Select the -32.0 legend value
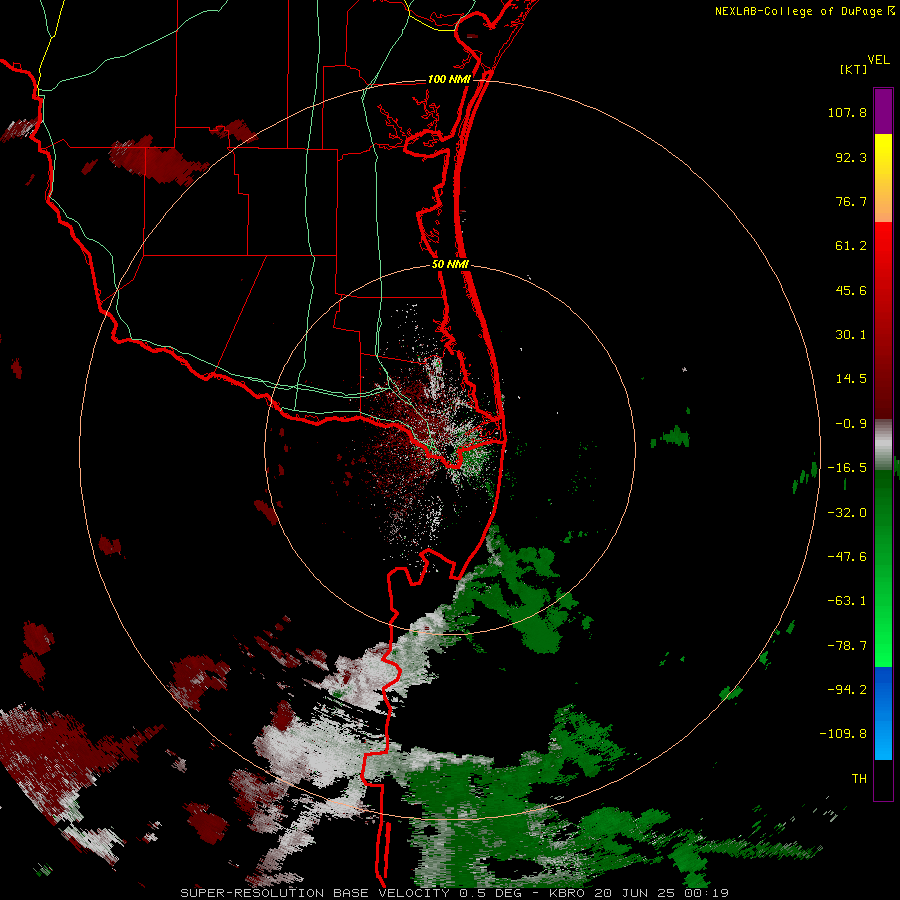The height and width of the screenshot is (900, 900). [847, 513]
